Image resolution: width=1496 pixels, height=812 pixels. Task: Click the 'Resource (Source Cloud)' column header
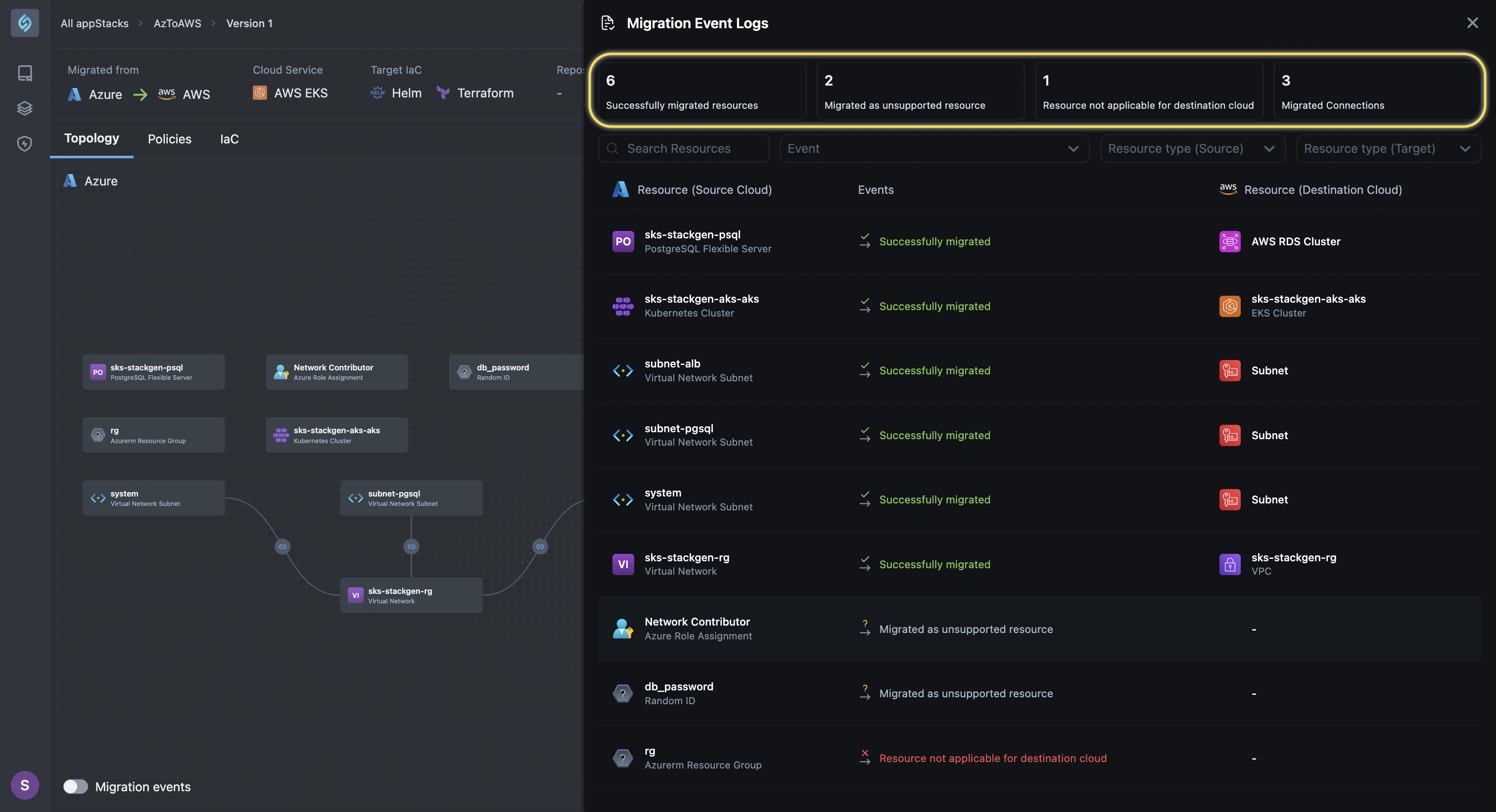point(704,190)
